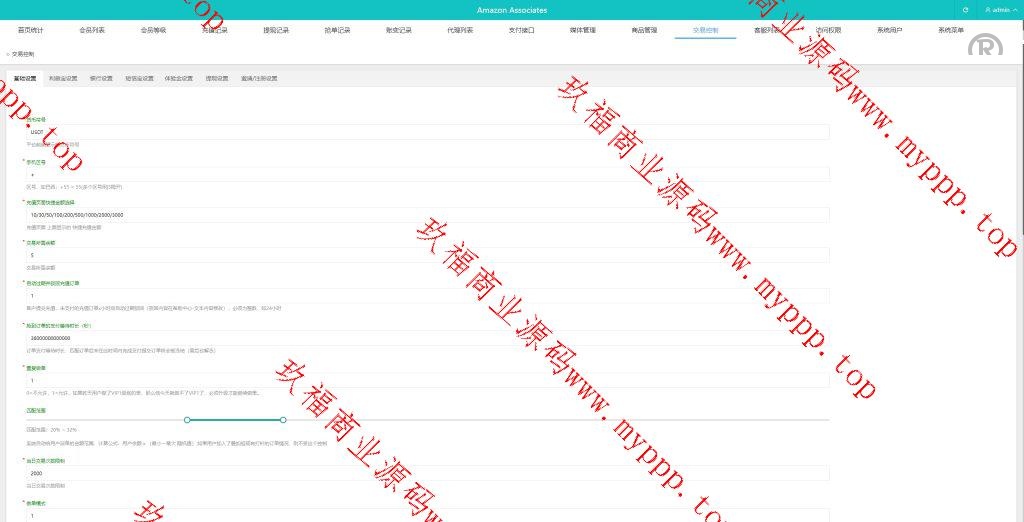Open 代理列表 menu item
1024x522 pixels.
point(460,30)
